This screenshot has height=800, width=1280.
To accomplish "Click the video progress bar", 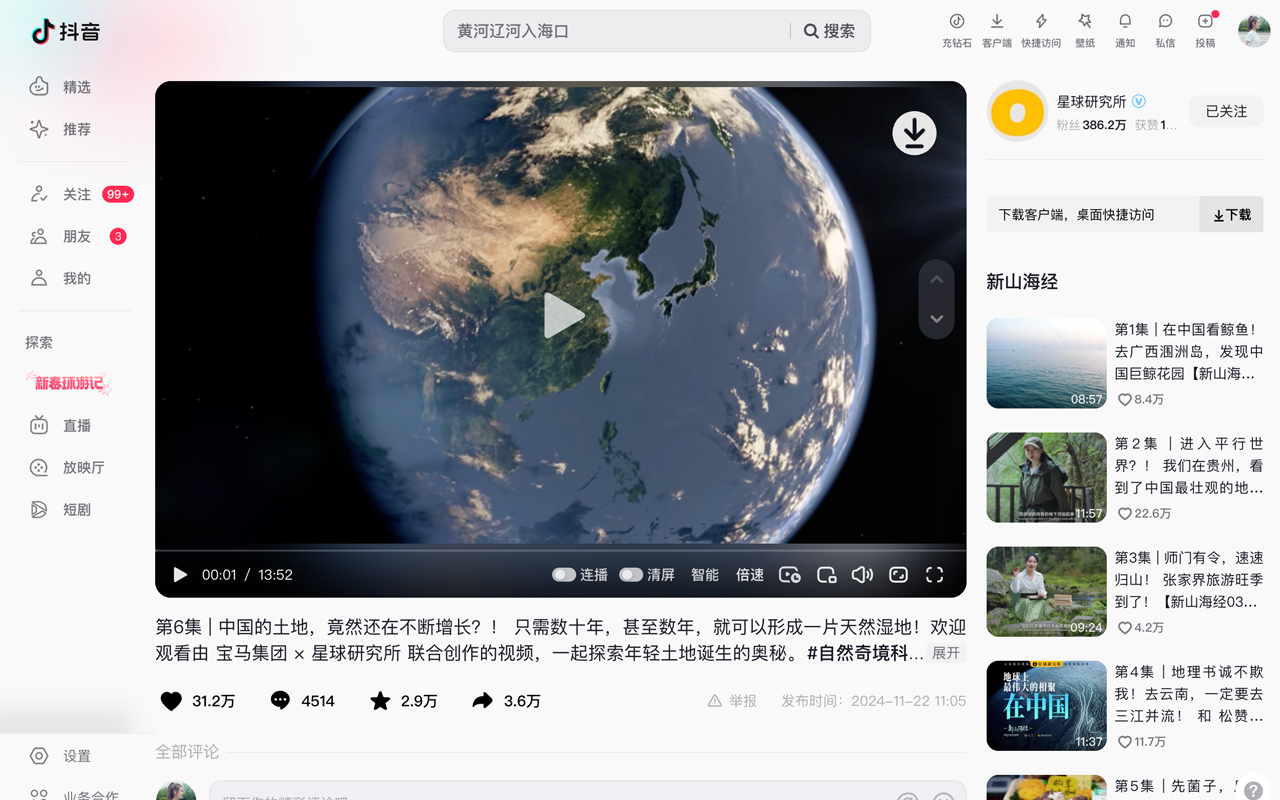I will coord(560,550).
